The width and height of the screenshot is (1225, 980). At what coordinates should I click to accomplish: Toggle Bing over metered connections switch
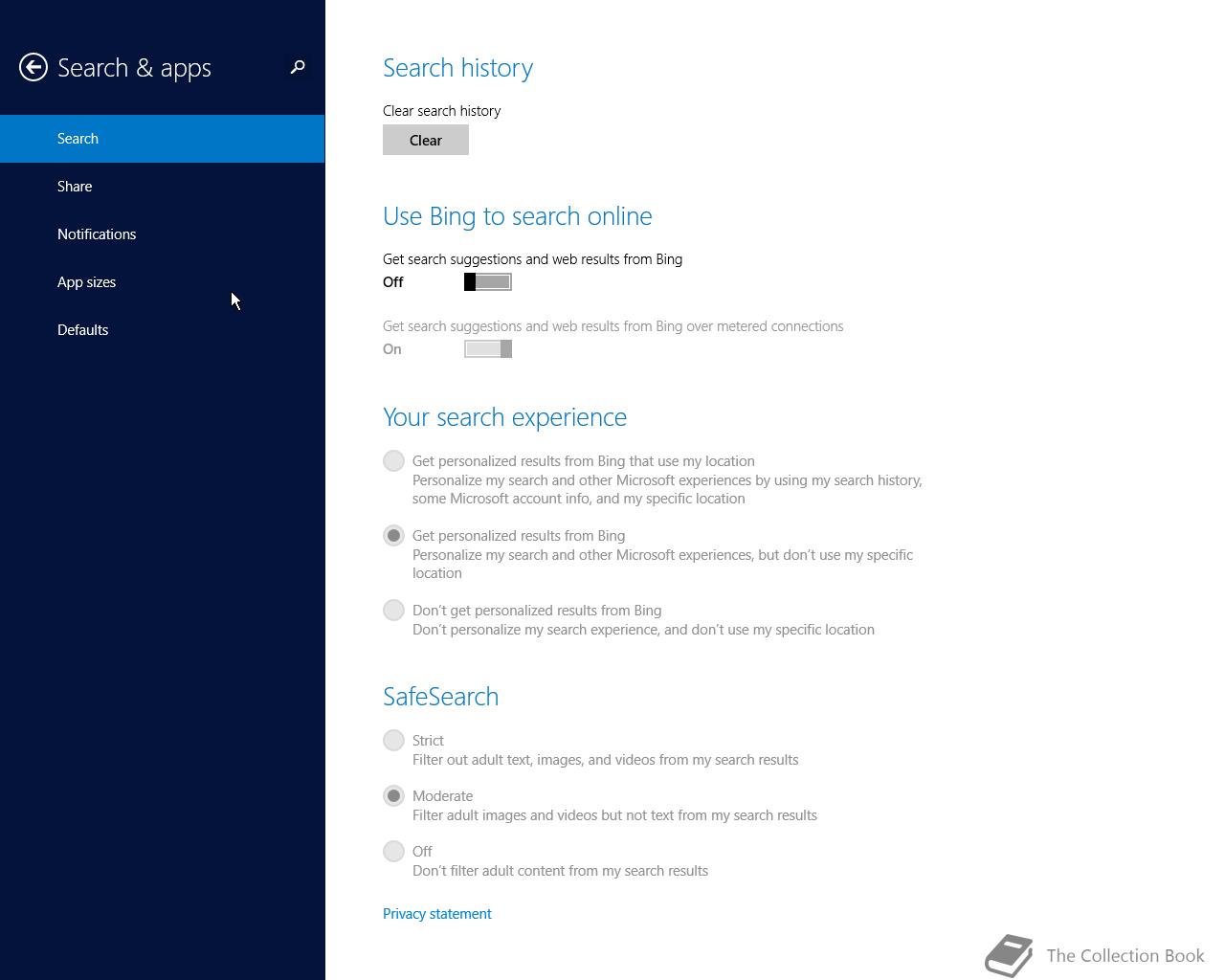488,348
